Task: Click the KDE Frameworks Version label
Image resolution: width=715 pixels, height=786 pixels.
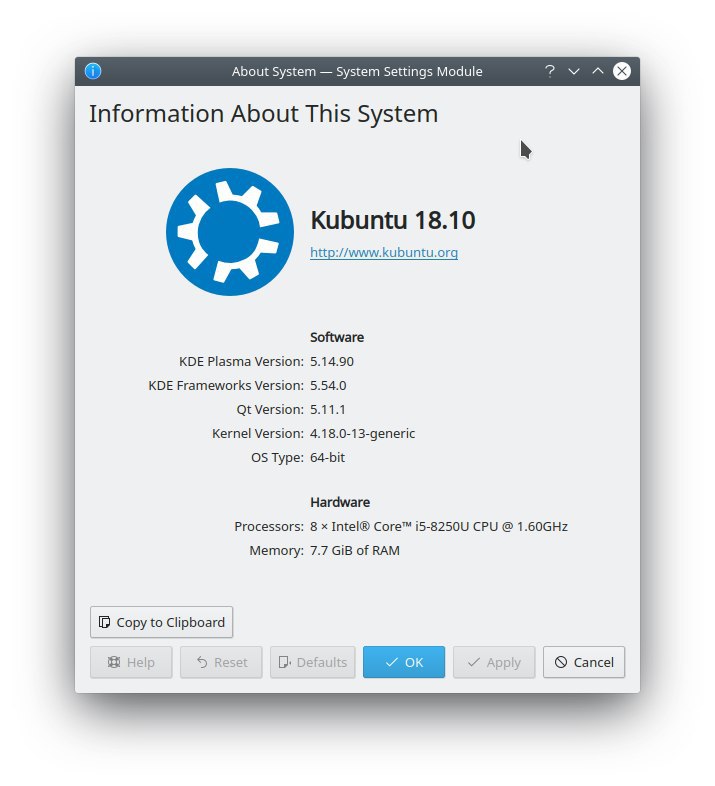Action: 226,385
